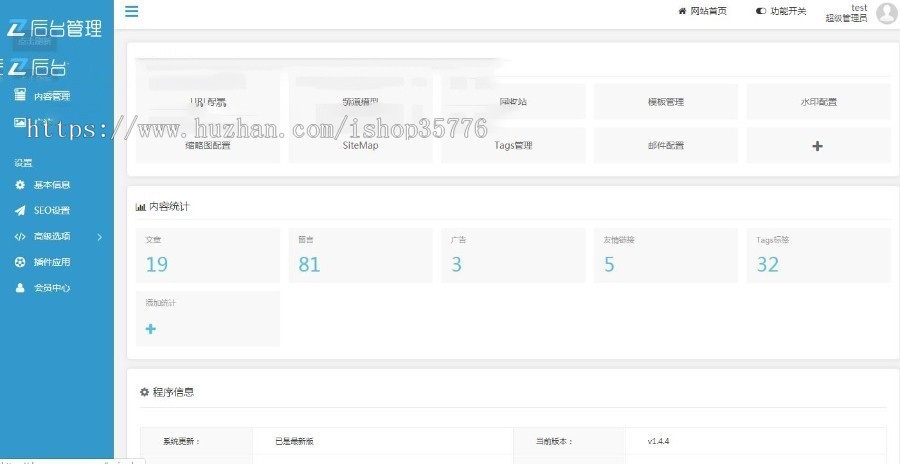Open the 文章 card showing 19

(x=208, y=255)
